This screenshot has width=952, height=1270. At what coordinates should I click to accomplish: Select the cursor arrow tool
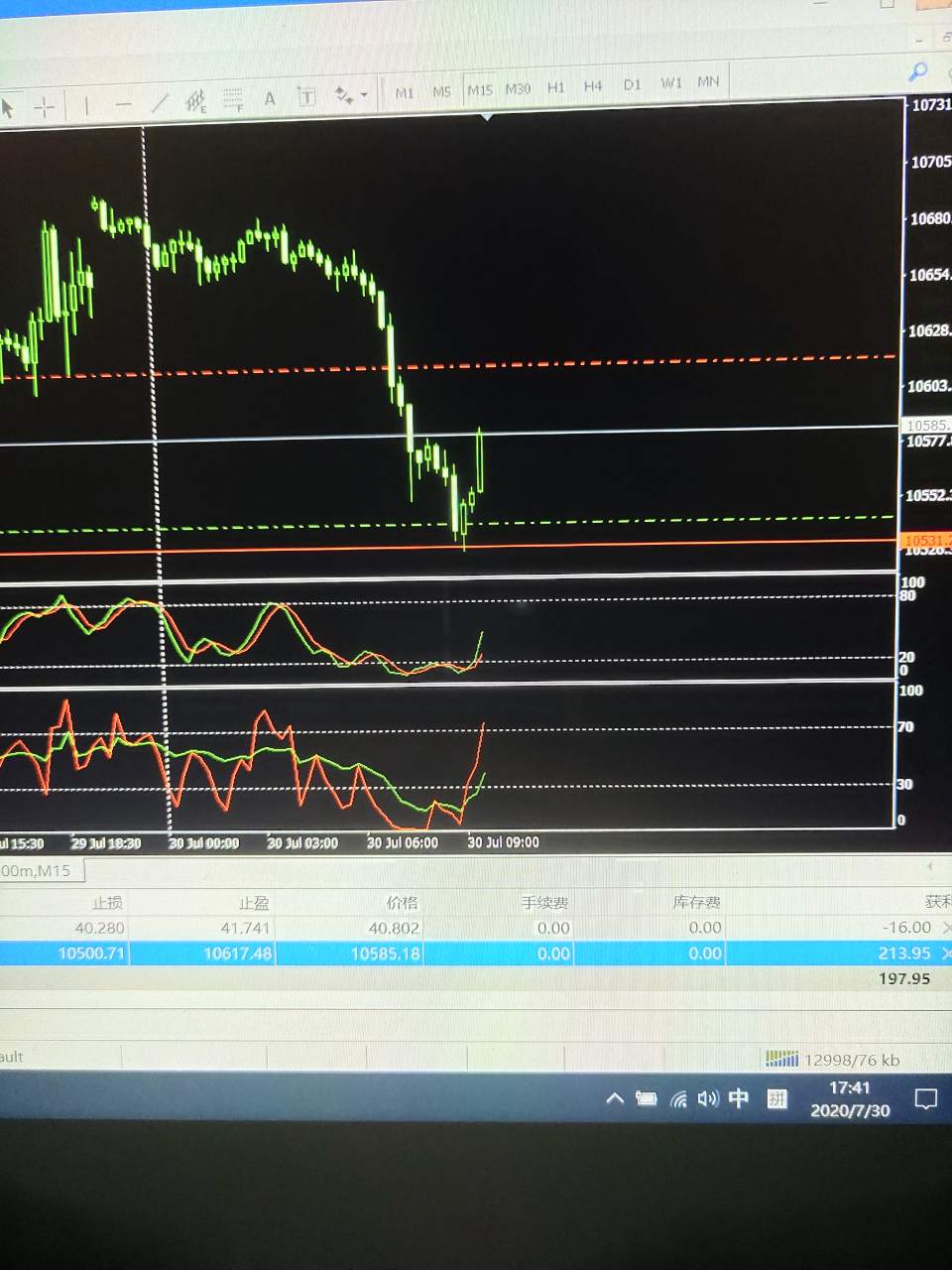[7, 107]
